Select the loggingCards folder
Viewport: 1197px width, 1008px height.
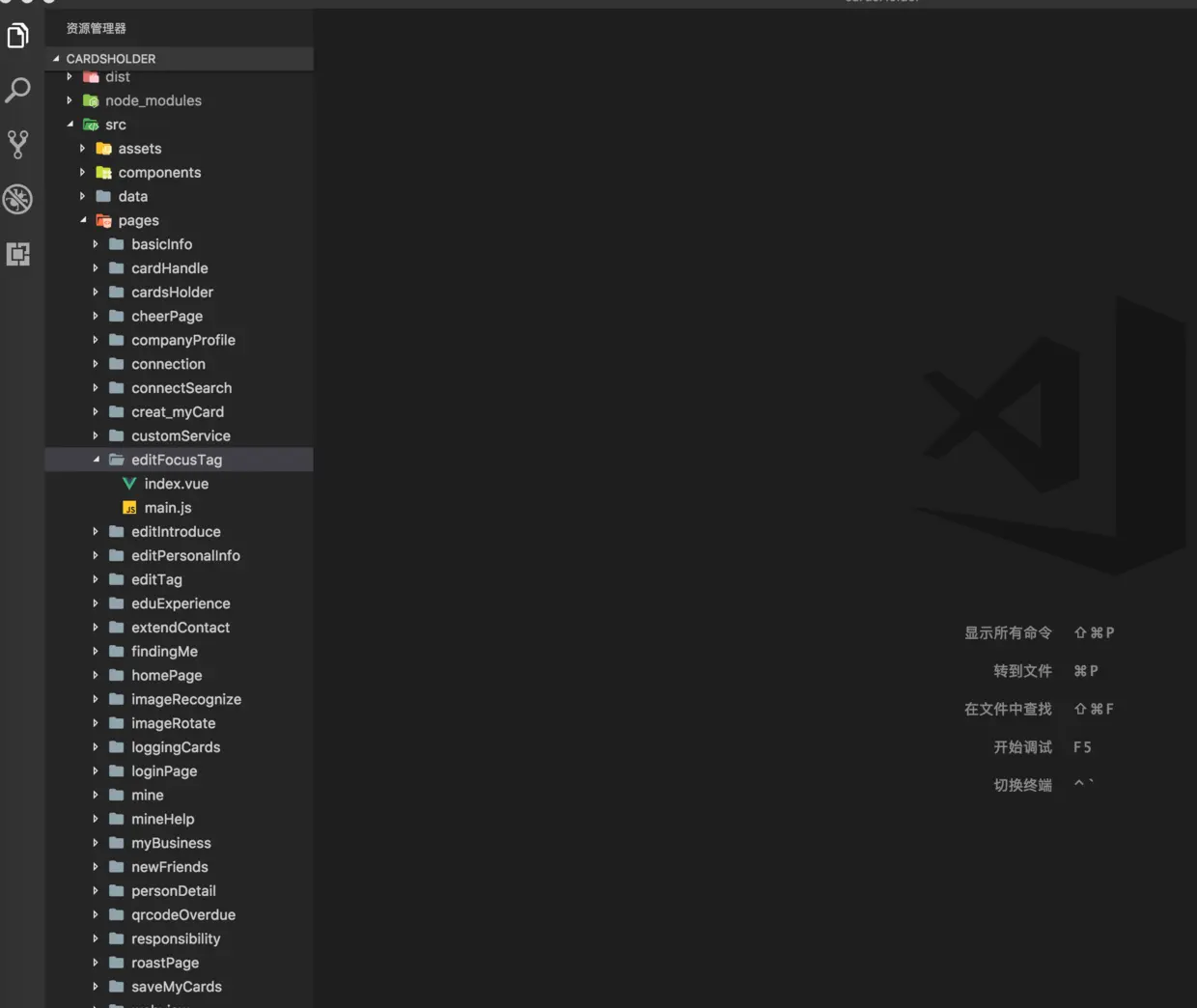click(x=180, y=747)
